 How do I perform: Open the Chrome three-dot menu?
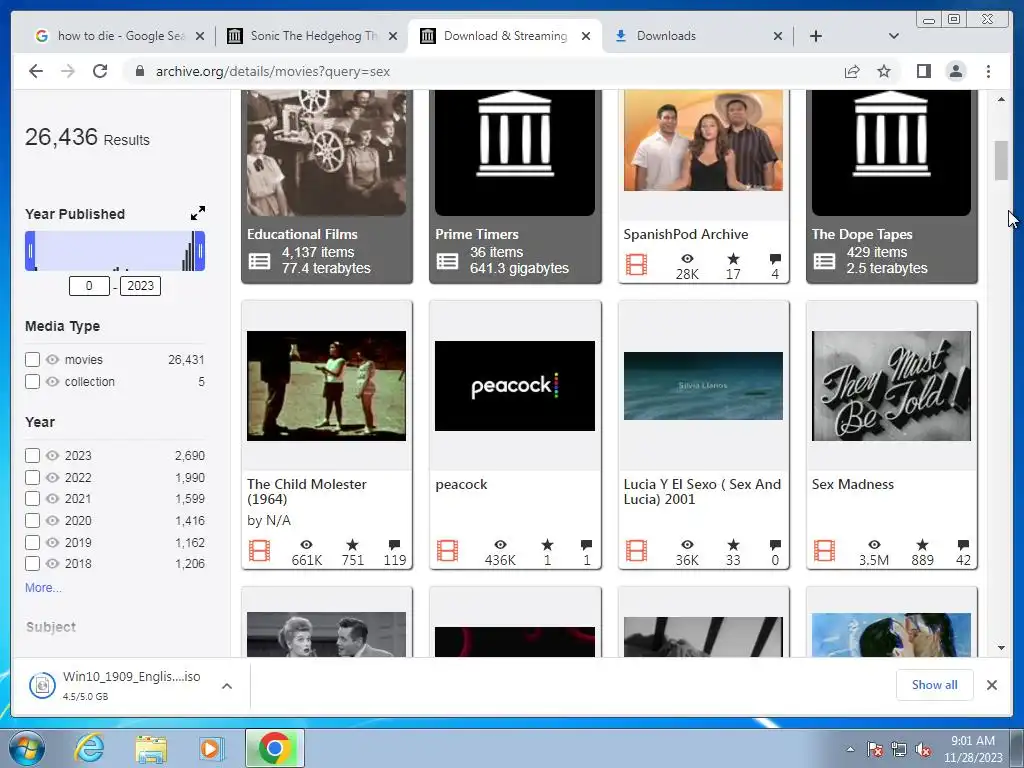click(988, 71)
